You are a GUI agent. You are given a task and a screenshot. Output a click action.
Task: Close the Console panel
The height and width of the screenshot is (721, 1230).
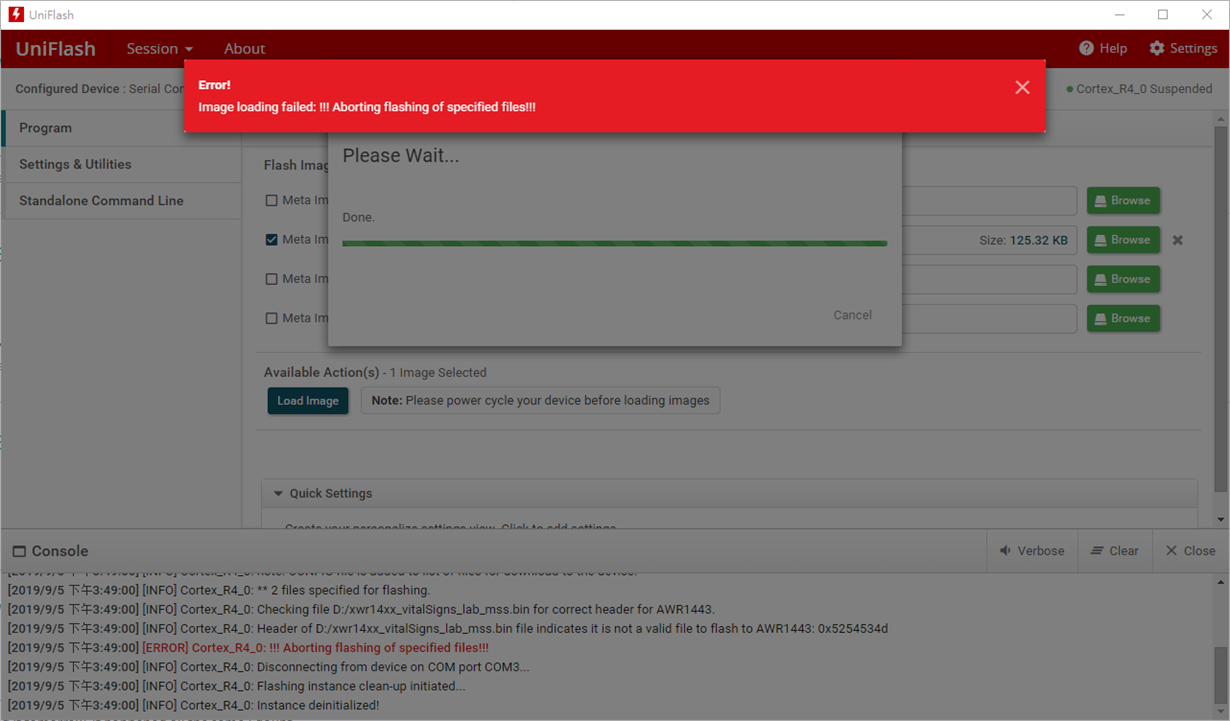pos(1190,551)
